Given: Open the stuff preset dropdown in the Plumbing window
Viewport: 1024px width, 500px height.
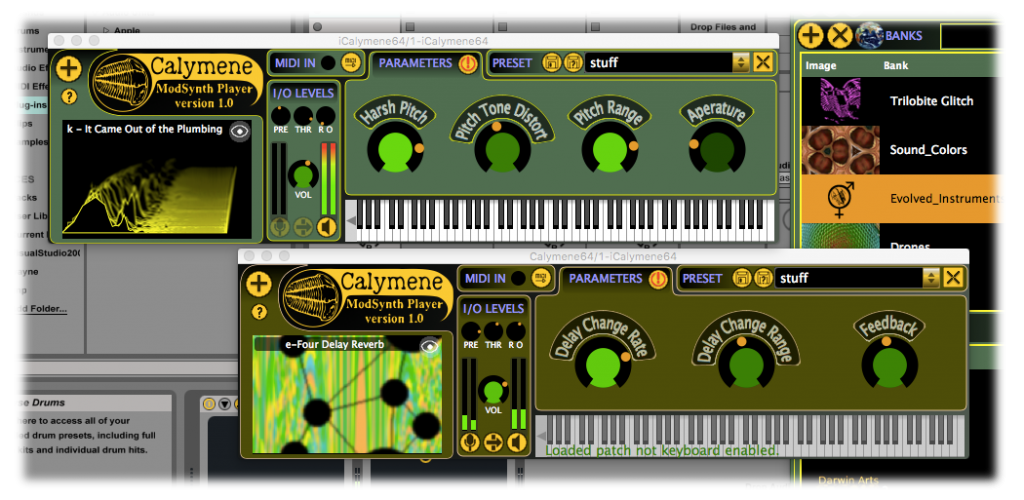Looking at the screenshot, I should pos(740,63).
